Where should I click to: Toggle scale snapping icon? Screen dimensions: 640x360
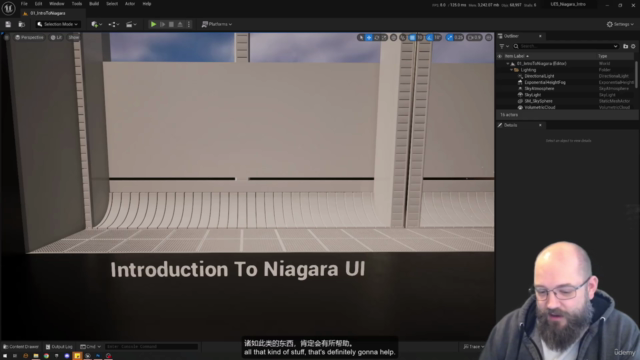pos(450,38)
